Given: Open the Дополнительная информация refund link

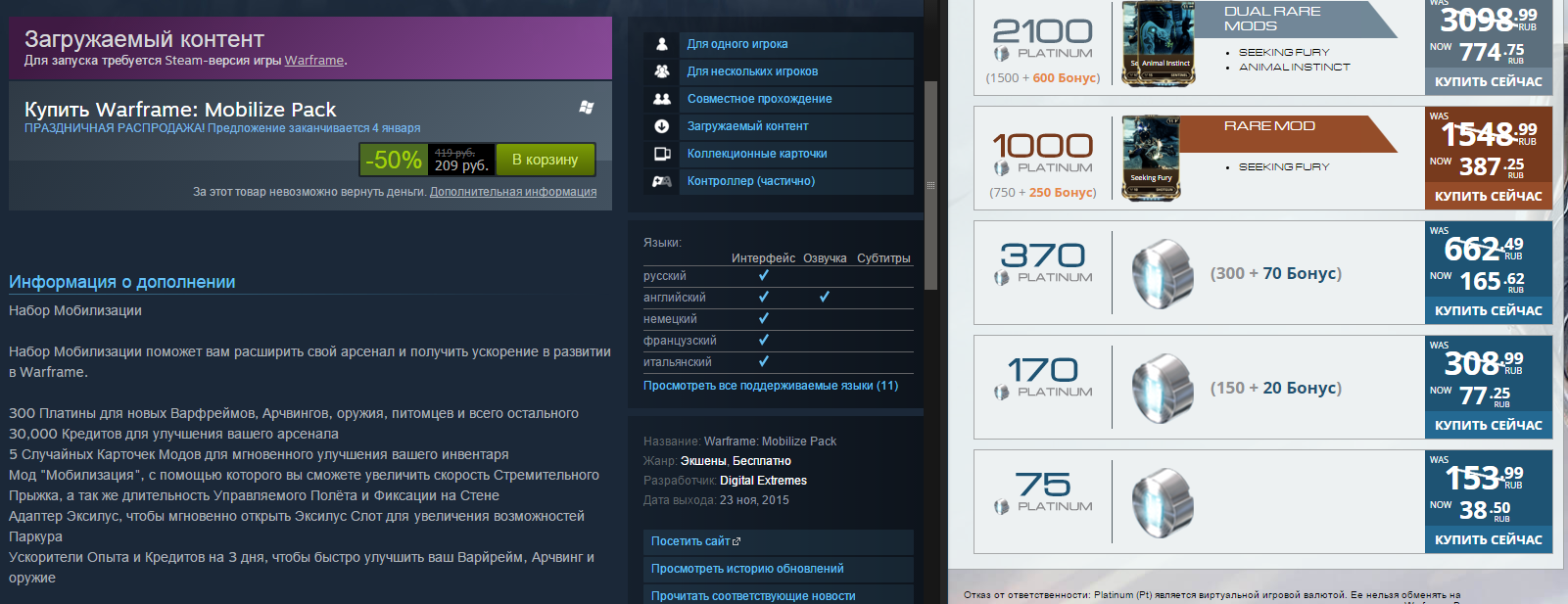Looking at the screenshot, I should (x=513, y=192).
